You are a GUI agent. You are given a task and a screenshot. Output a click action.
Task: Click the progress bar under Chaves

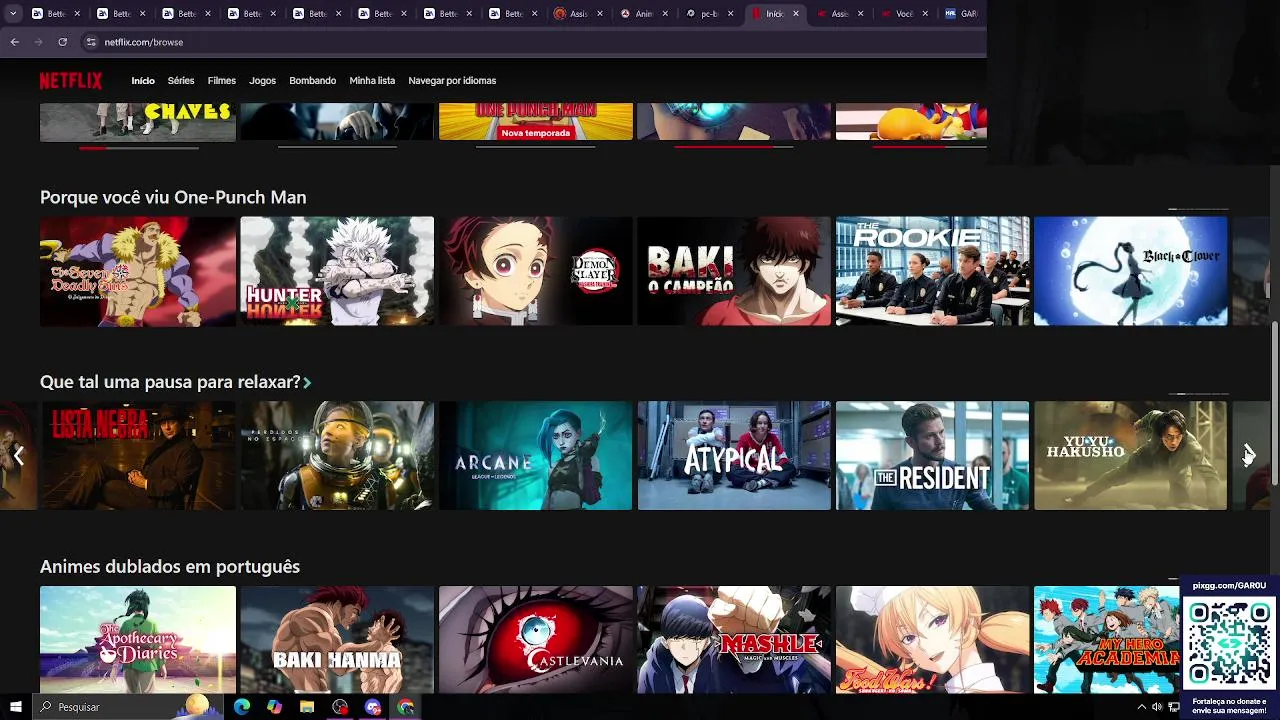pos(139,147)
